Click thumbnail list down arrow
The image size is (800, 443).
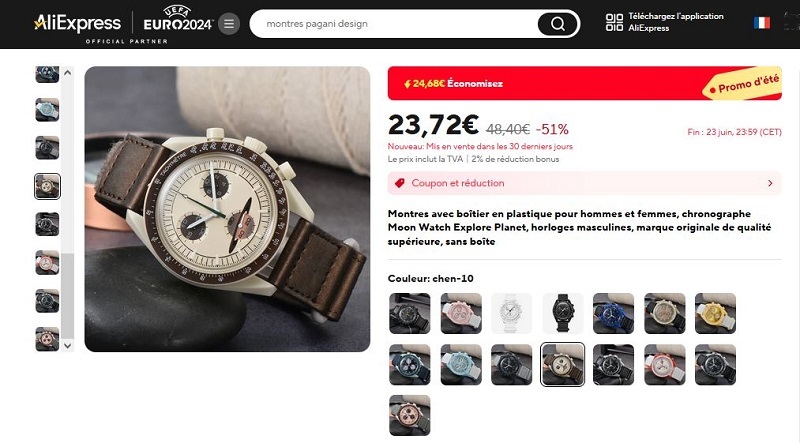pos(67,346)
